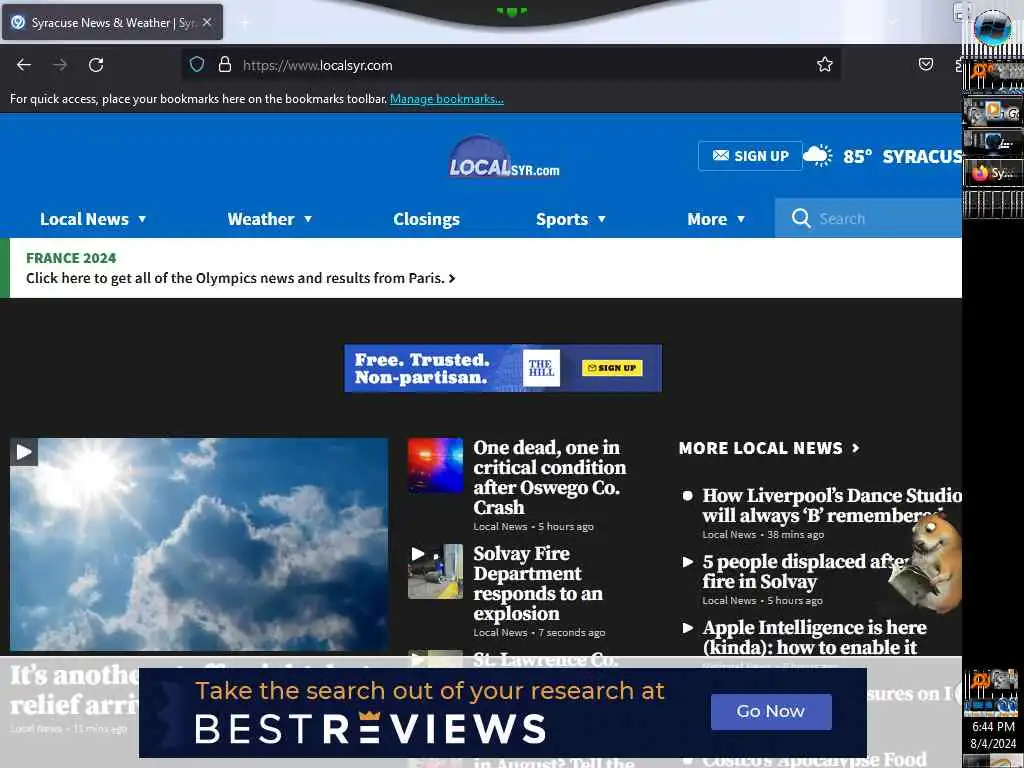This screenshot has width=1024, height=768.
Task: Click The Hill logo in the banner ad
Action: click(x=541, y=368)
